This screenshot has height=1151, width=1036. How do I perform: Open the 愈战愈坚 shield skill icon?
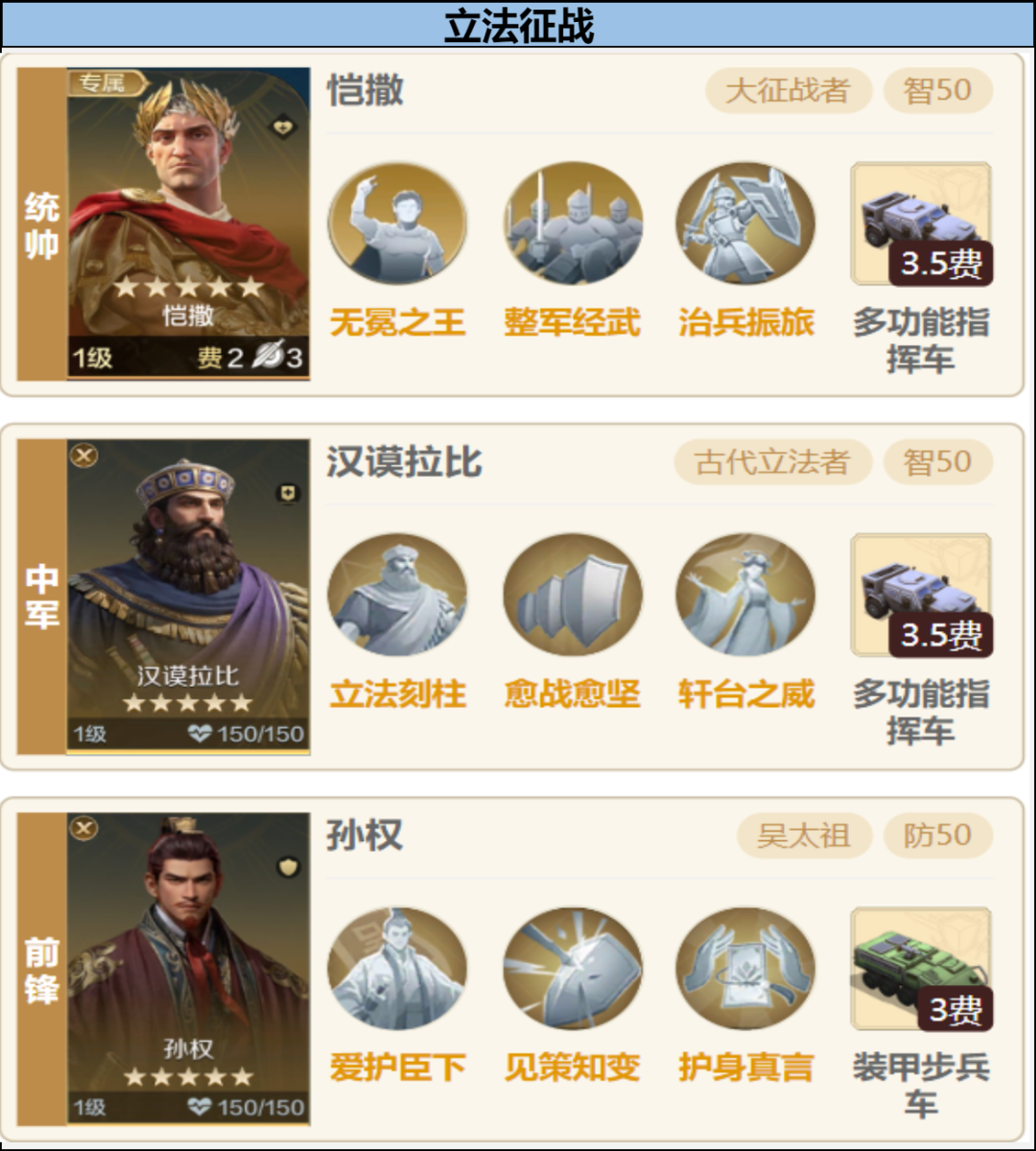tap(573, 596)
